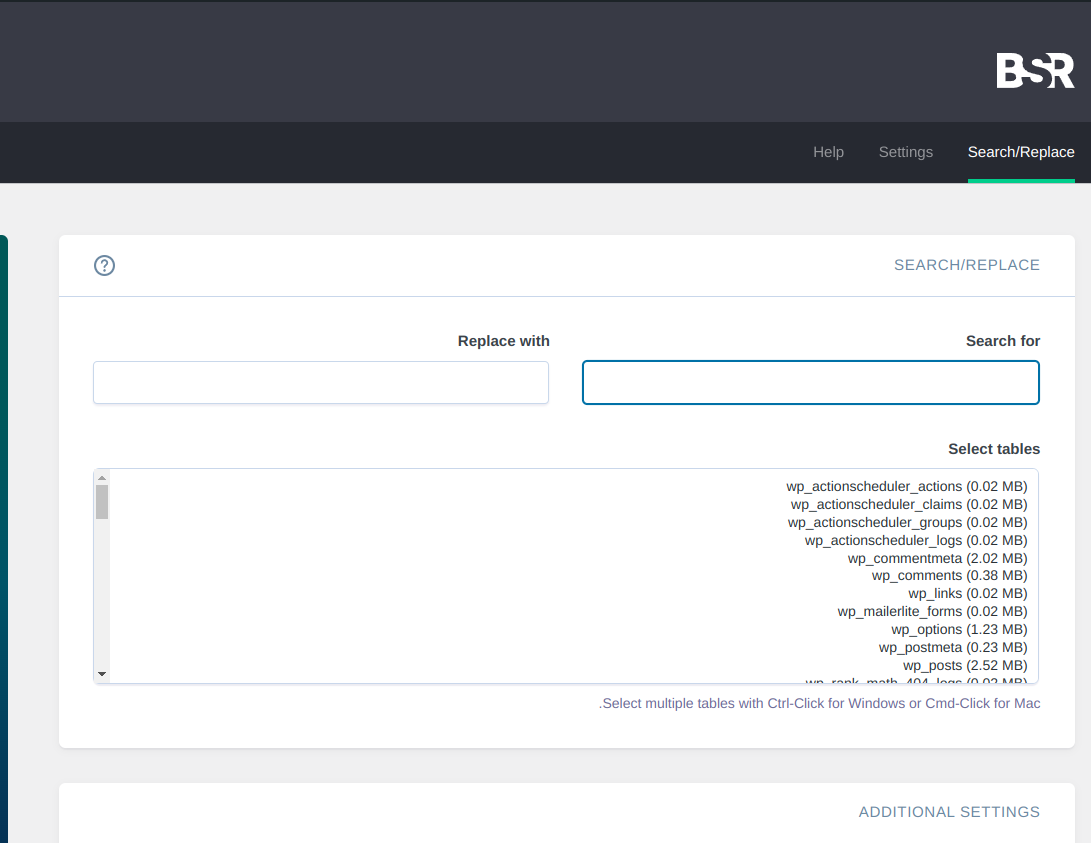Click the table list scroll up arrow
1091x843 pixels.
coord(102,477)
